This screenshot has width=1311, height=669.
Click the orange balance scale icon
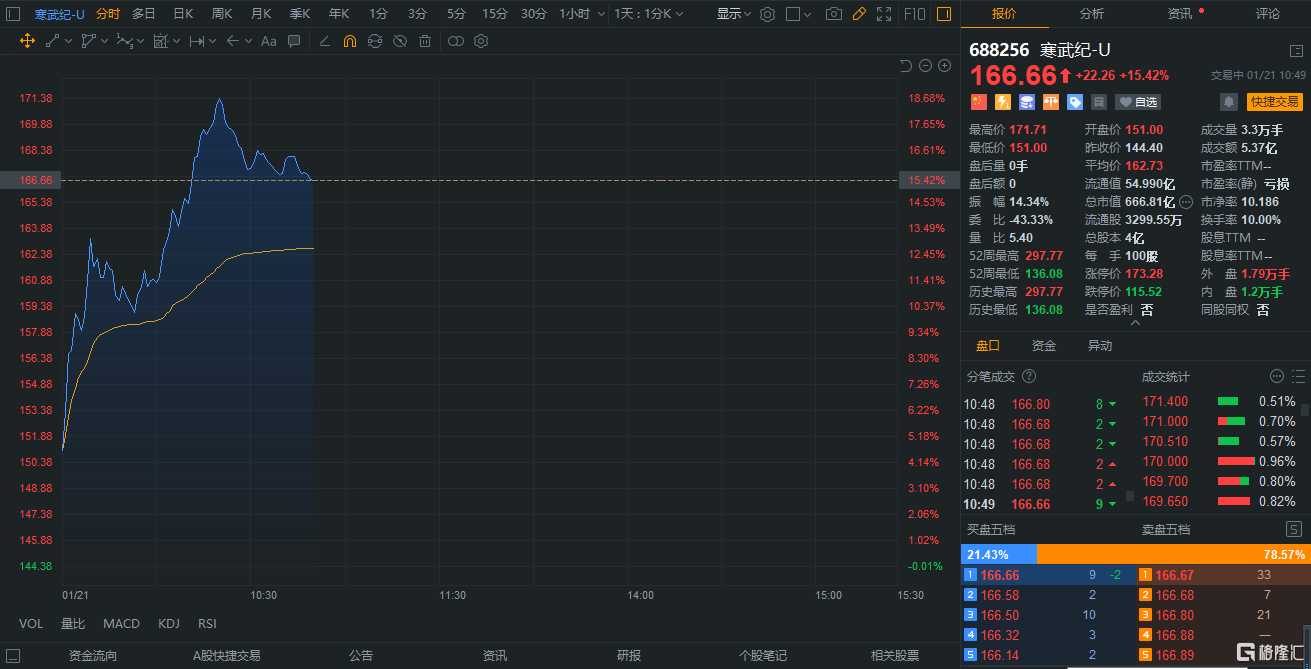pyautogui.click(x=1050, y=102)
